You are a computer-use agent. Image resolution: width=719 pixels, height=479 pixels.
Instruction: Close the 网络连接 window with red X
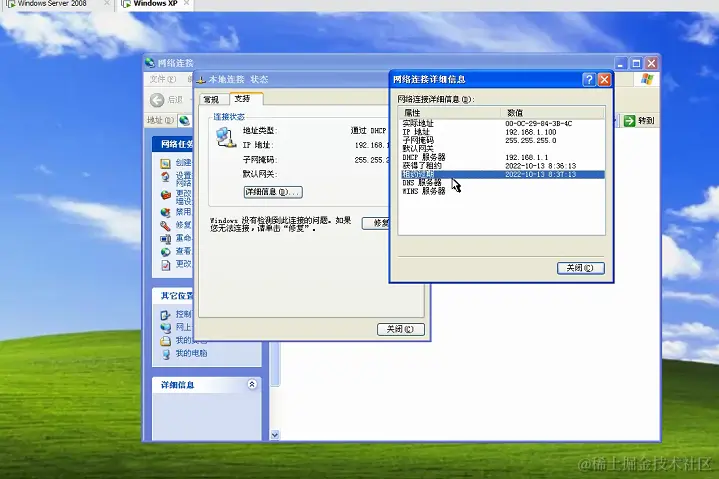(651, 63)
